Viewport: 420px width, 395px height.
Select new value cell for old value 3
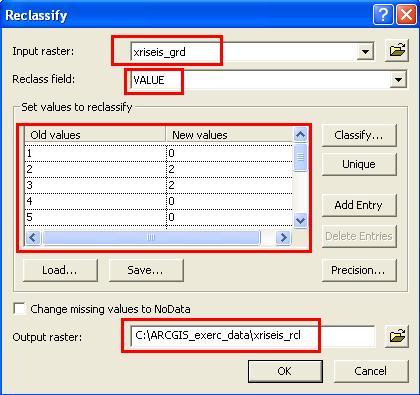click(229, 185)
